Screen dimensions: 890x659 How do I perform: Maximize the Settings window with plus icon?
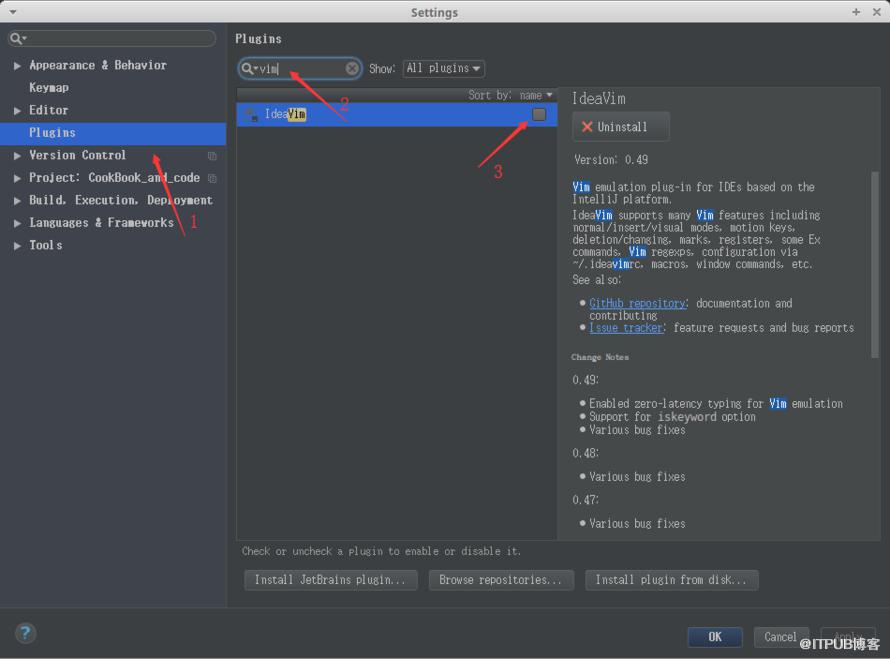[x=856, y=11]
